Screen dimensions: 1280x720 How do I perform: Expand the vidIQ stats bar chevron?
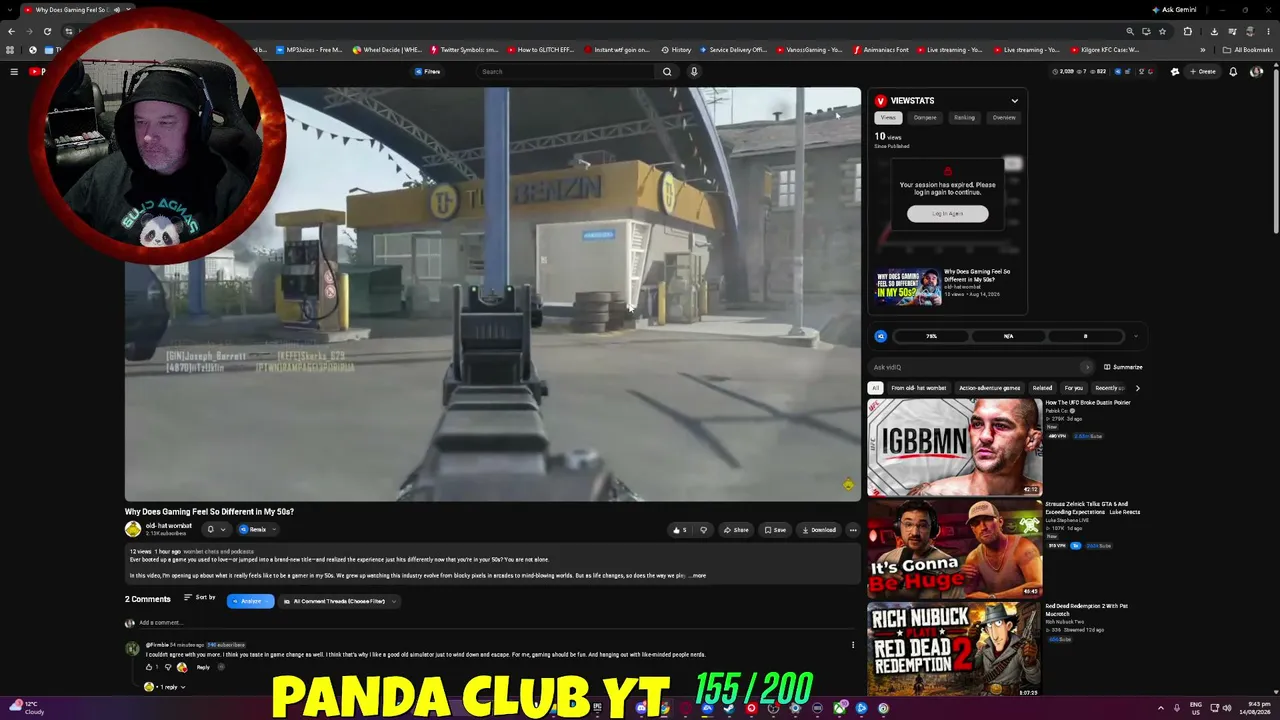[1135, 336]
